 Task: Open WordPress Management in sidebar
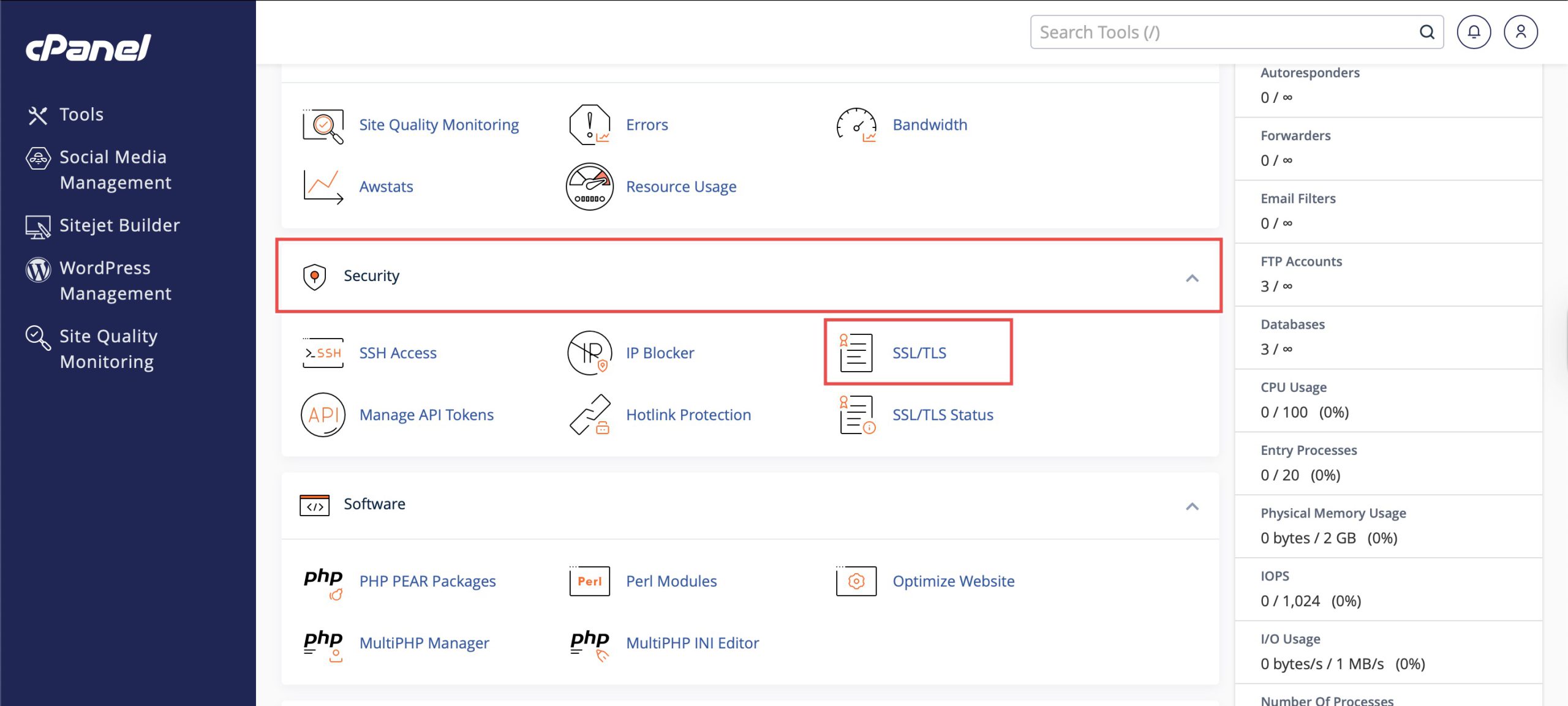pyautogui.click(x=115, y=280)
